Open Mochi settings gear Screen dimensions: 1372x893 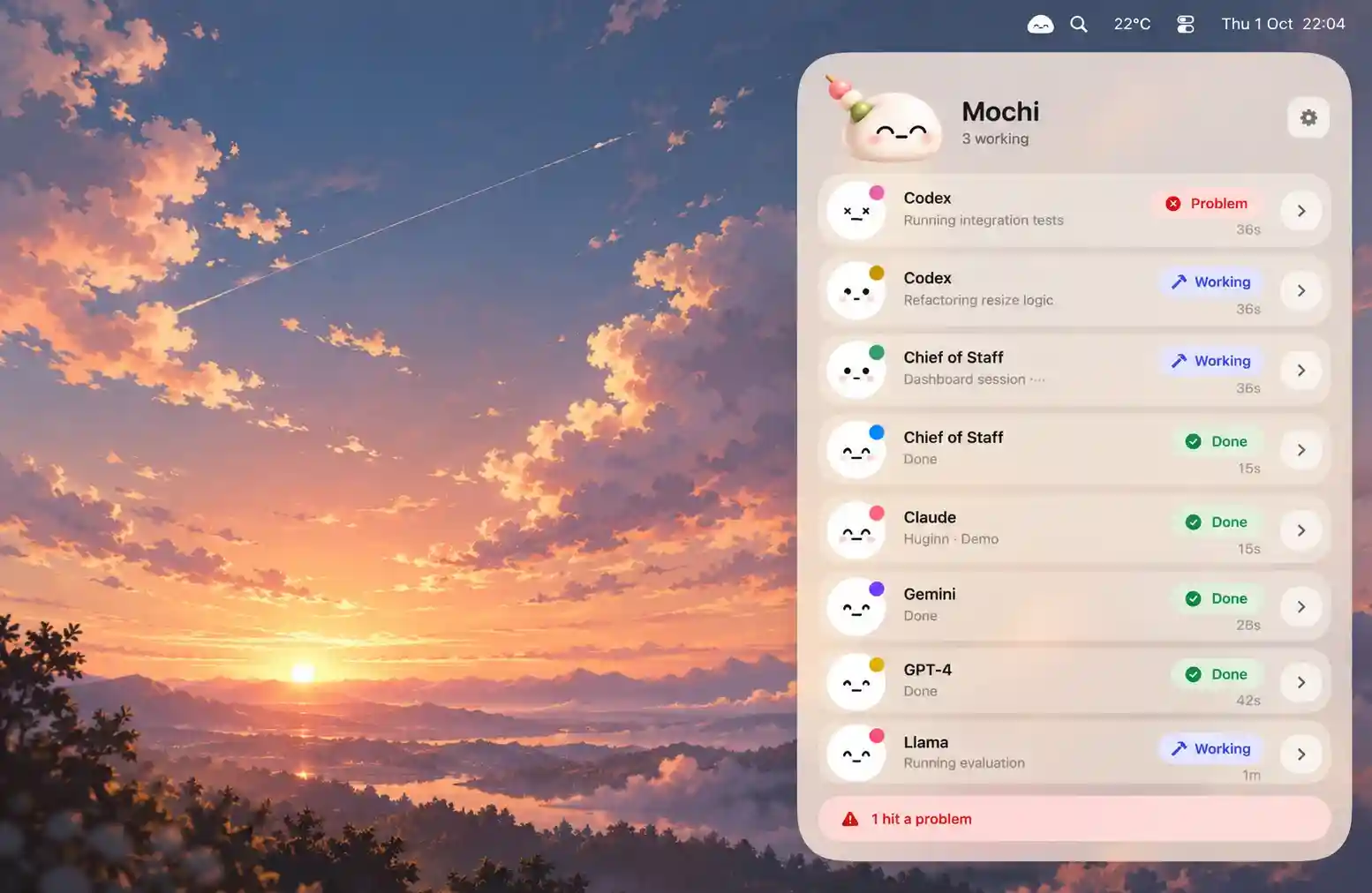pos(1308,117)
